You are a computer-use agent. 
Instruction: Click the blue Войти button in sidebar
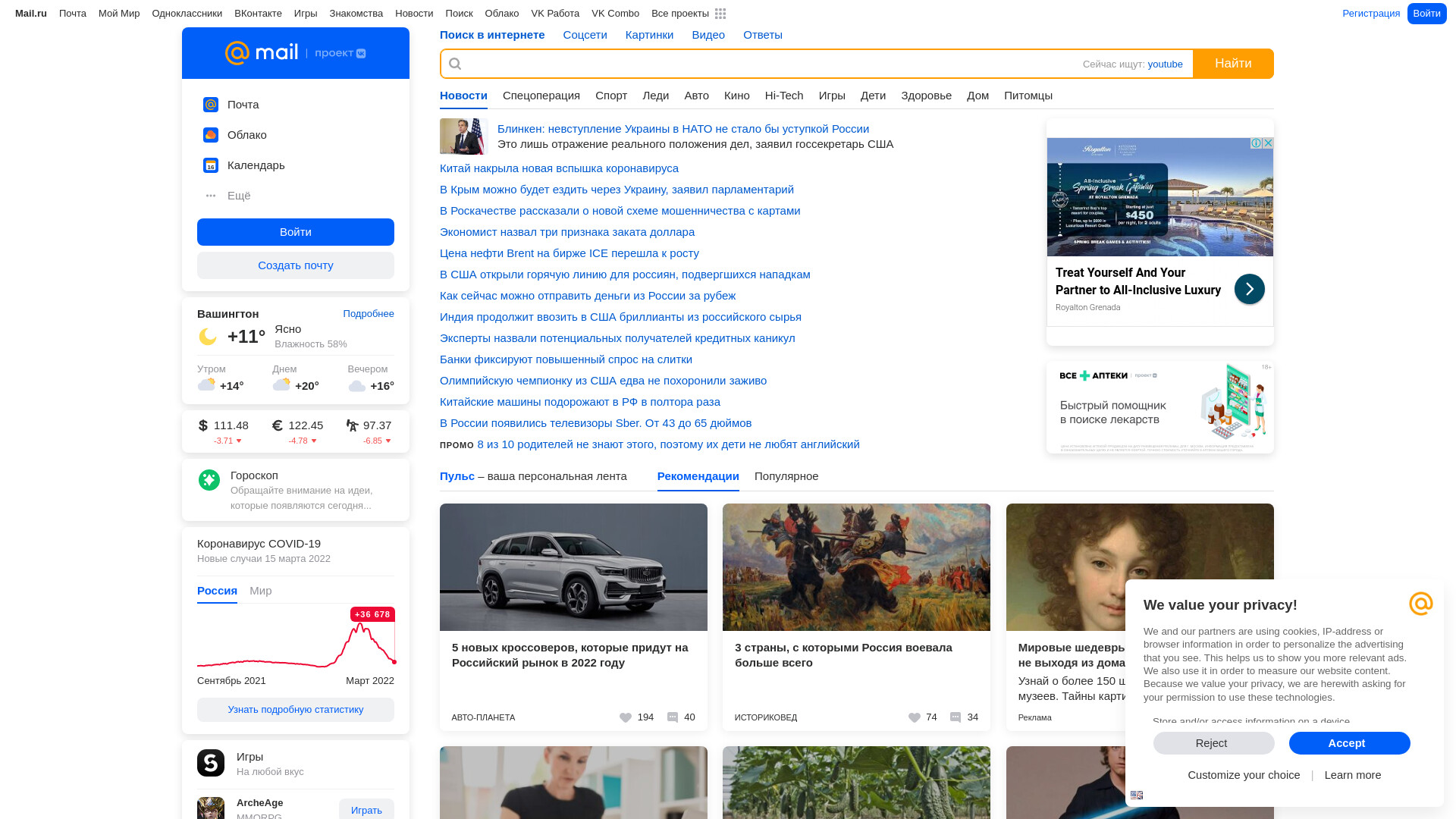pos(296,232)
